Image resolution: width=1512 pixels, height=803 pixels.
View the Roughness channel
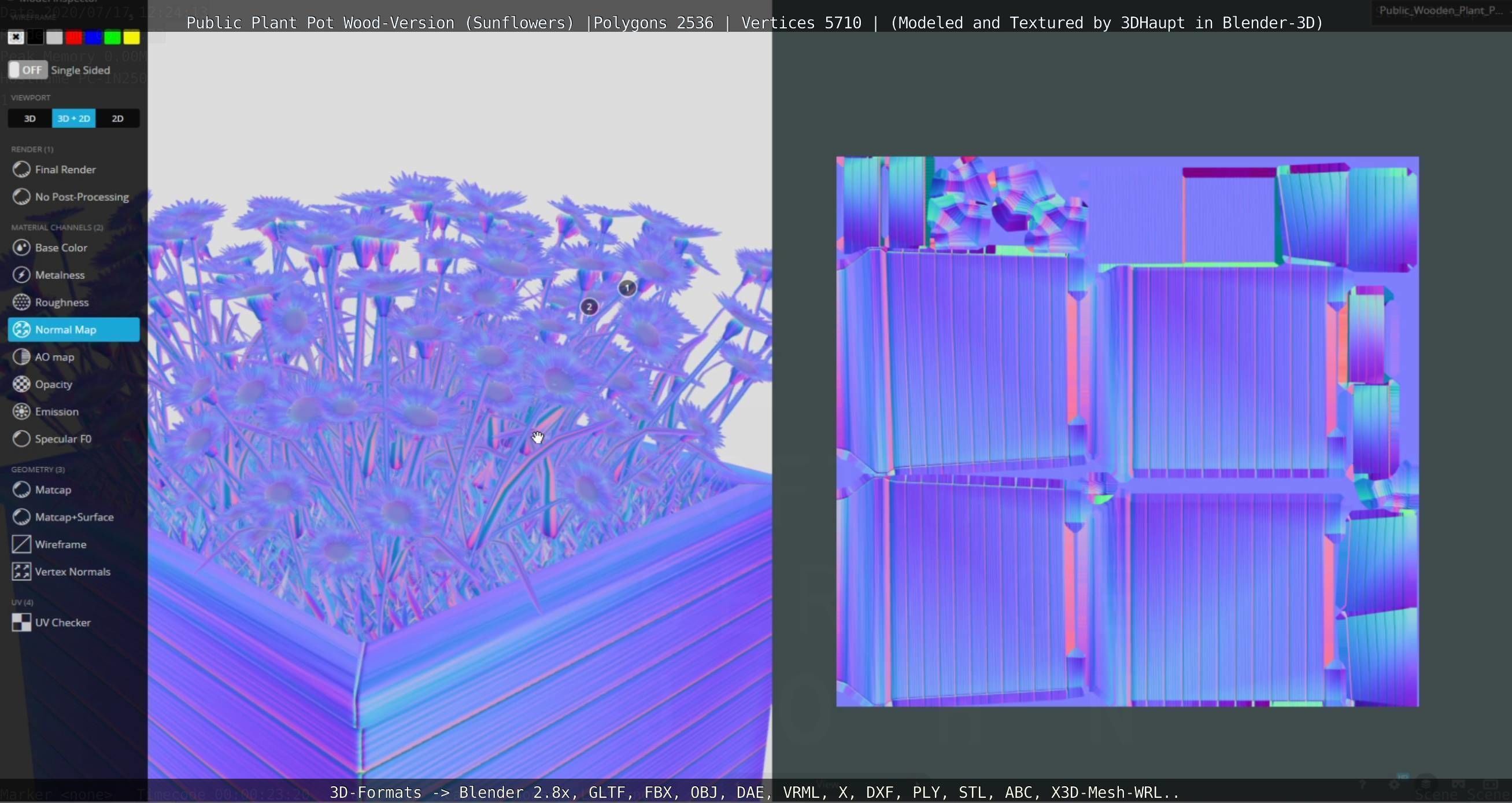pos(61,302)
